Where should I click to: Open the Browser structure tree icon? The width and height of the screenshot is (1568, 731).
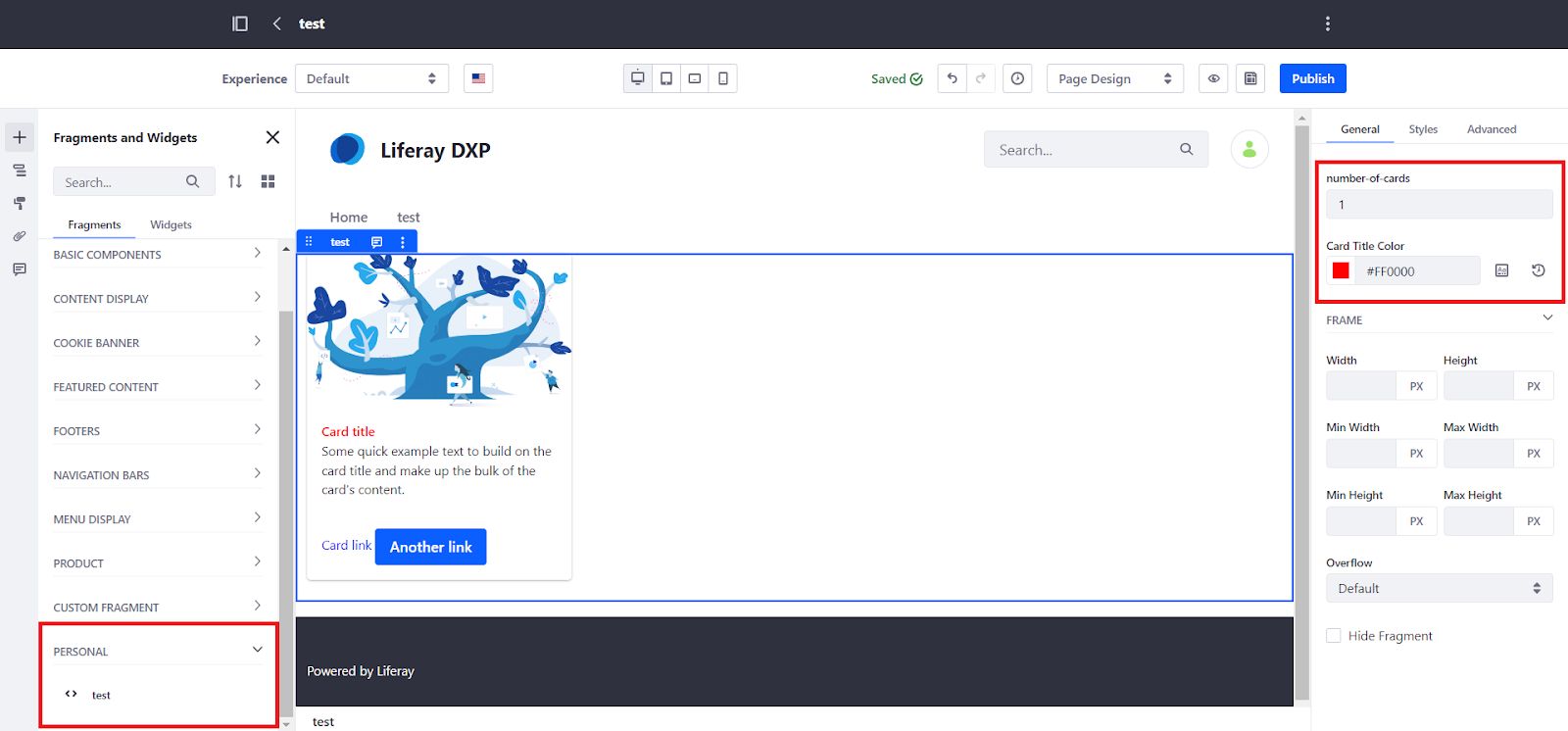click(20, 171)
